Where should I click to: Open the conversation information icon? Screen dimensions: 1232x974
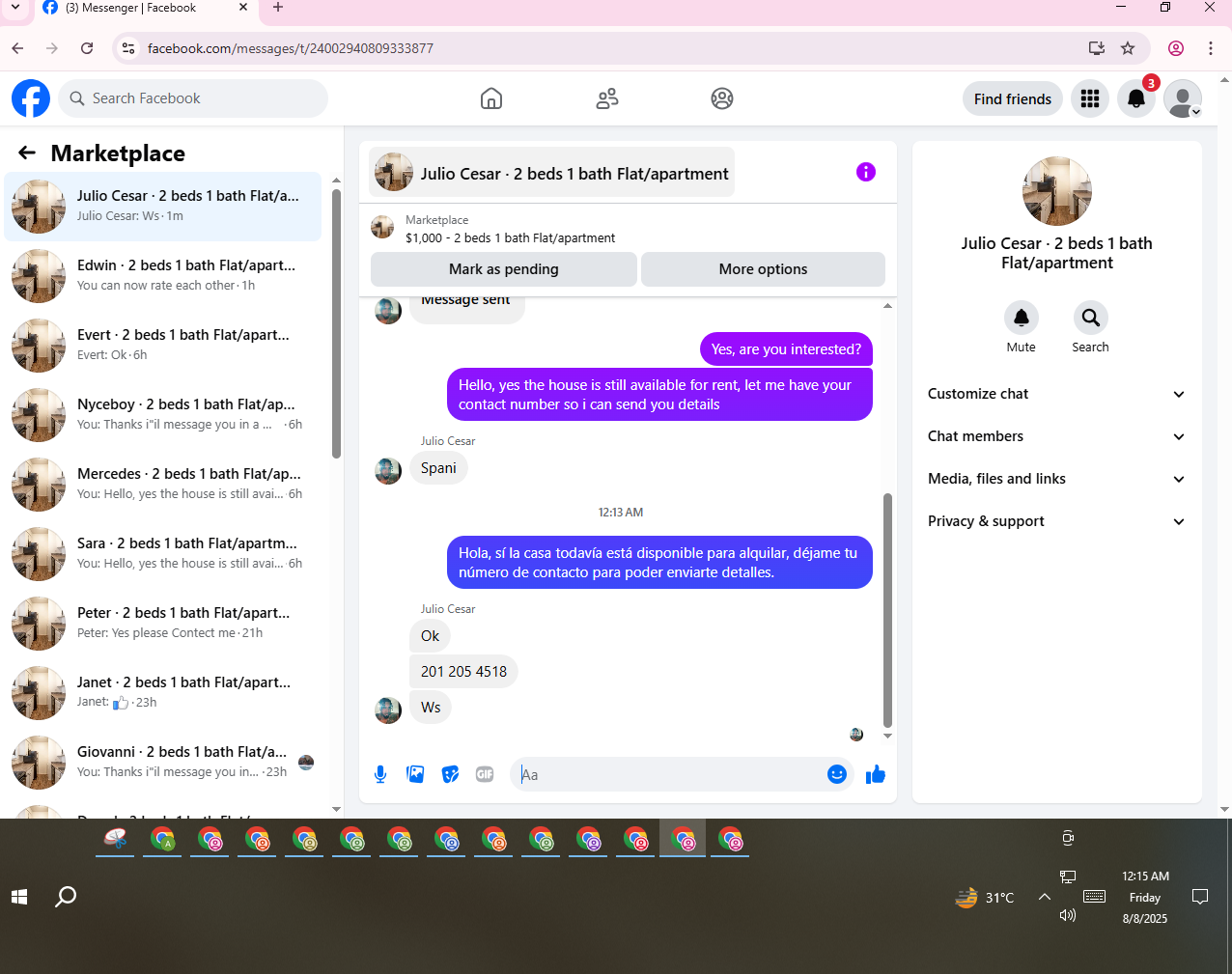[x=866, y=172]
